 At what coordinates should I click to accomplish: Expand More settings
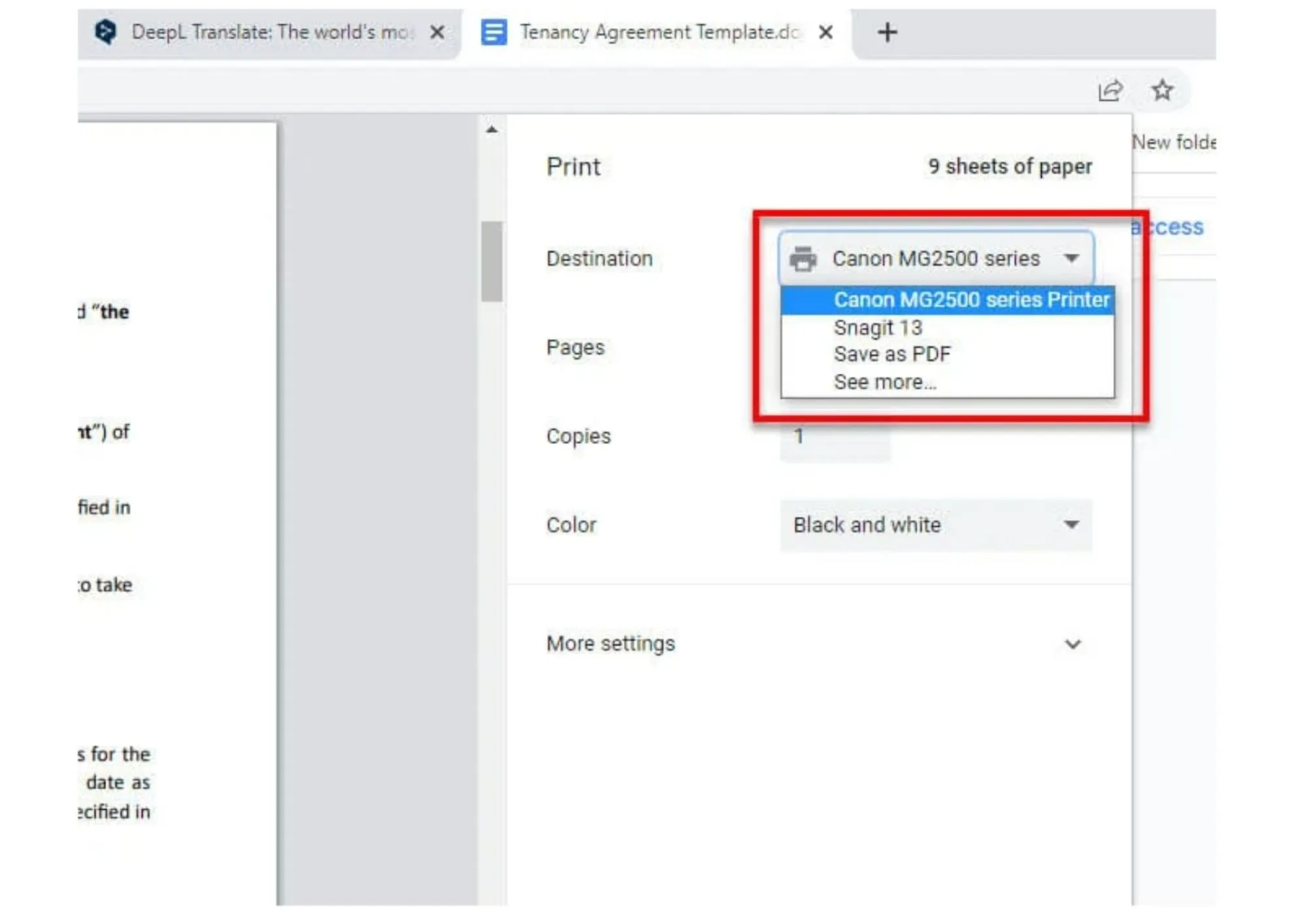click(x=814, y=644)
